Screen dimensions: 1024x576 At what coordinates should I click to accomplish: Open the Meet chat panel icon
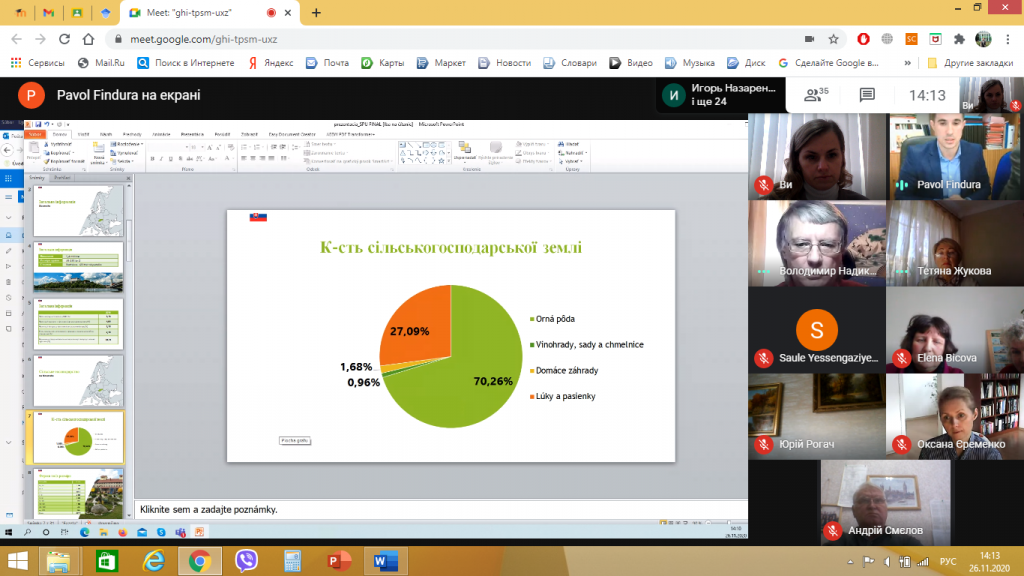pyautogui.click(x=867, y=95)
